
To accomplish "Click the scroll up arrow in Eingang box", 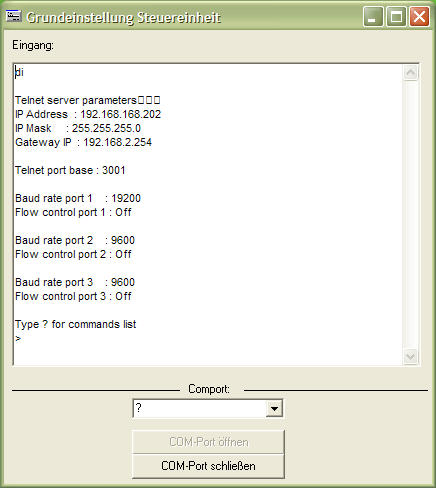I will [x=411, y=72].
